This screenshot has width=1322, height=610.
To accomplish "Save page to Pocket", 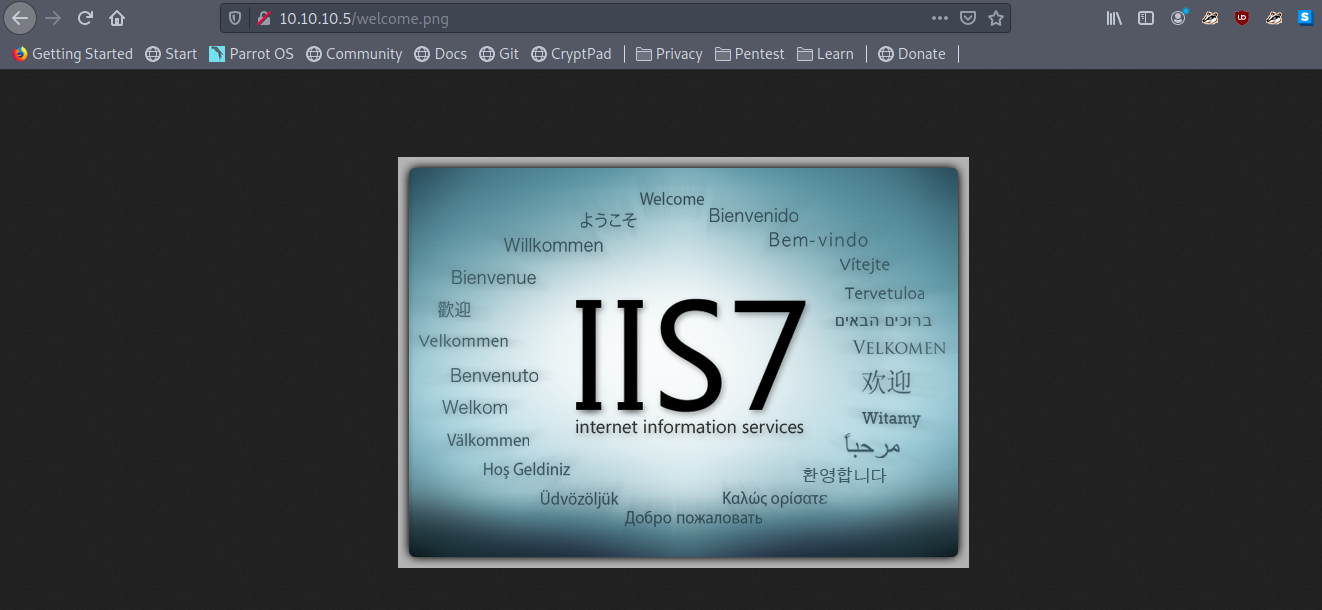I will 967,18.
